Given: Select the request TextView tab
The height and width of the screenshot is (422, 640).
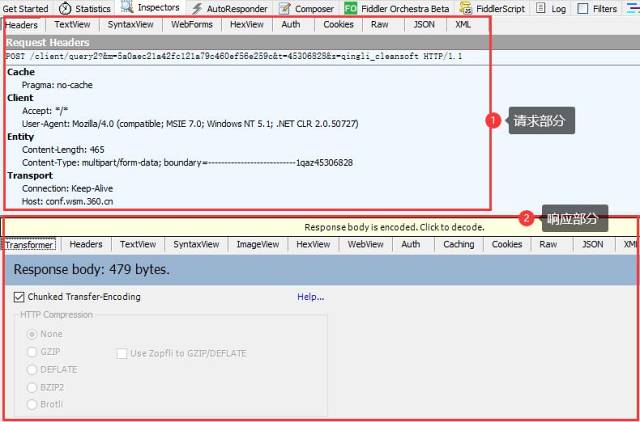Looking at the screenshot, I should pos(72,24).
